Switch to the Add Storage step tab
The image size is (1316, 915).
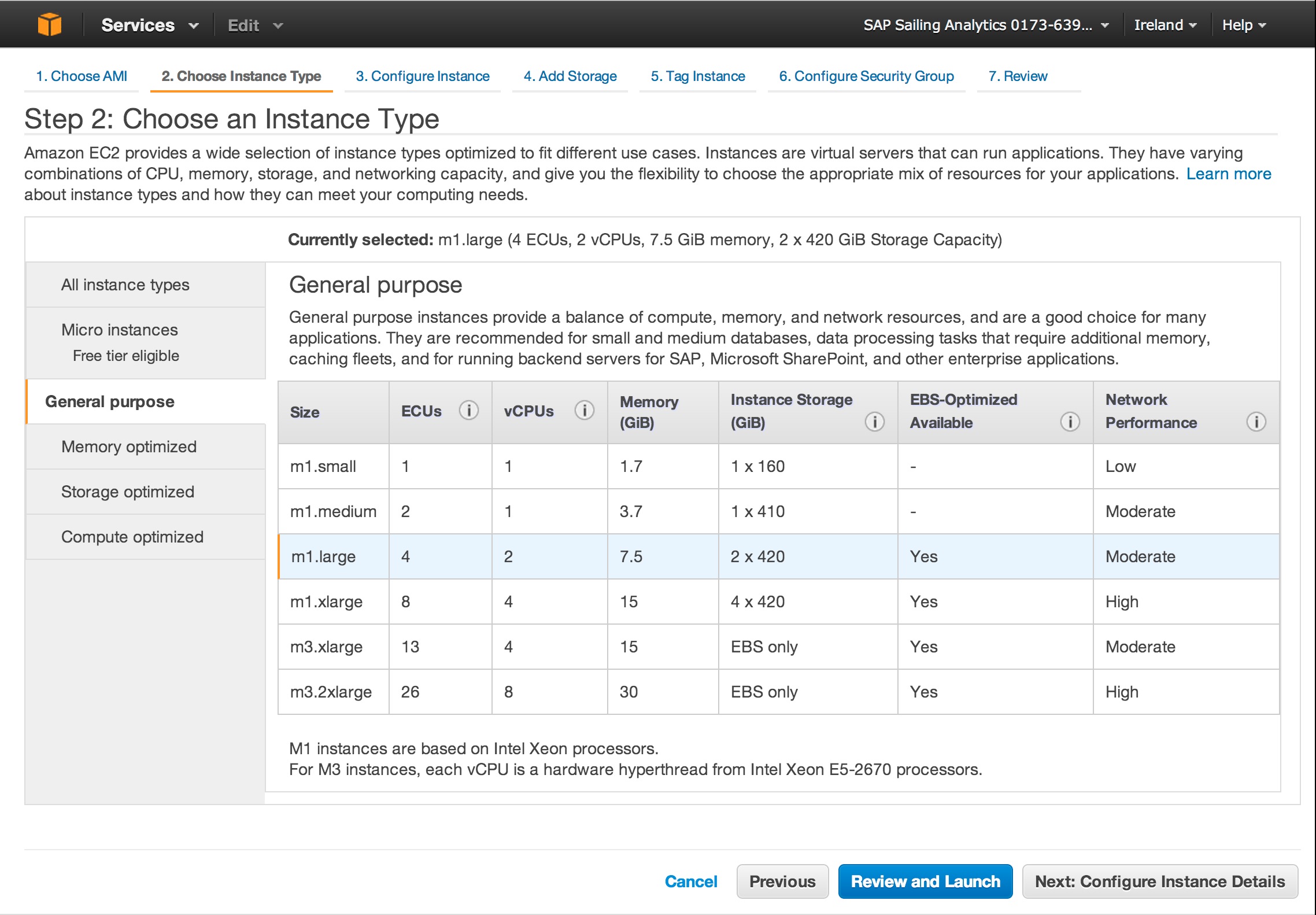(x=570, y=76)
